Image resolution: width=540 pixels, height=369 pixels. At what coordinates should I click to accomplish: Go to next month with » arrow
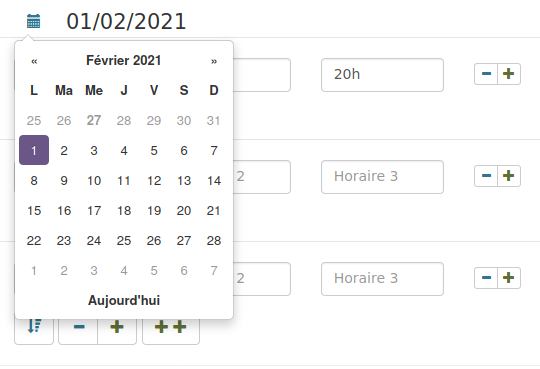[x=214, y=61]
